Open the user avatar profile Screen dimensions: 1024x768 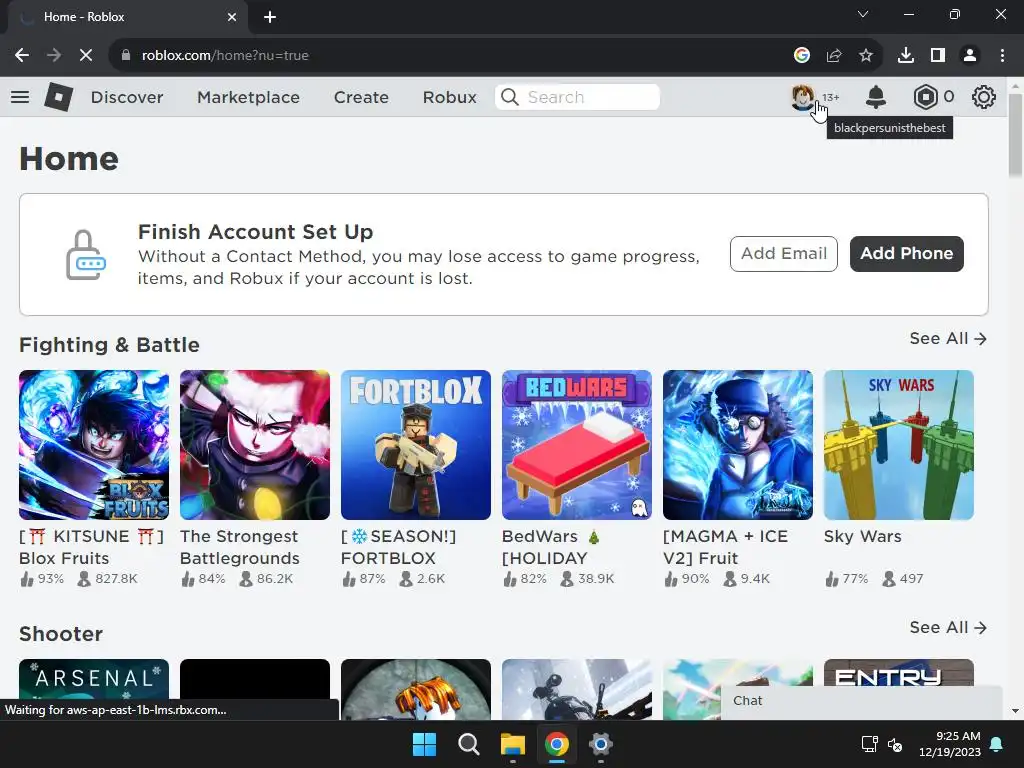point(803,97)
